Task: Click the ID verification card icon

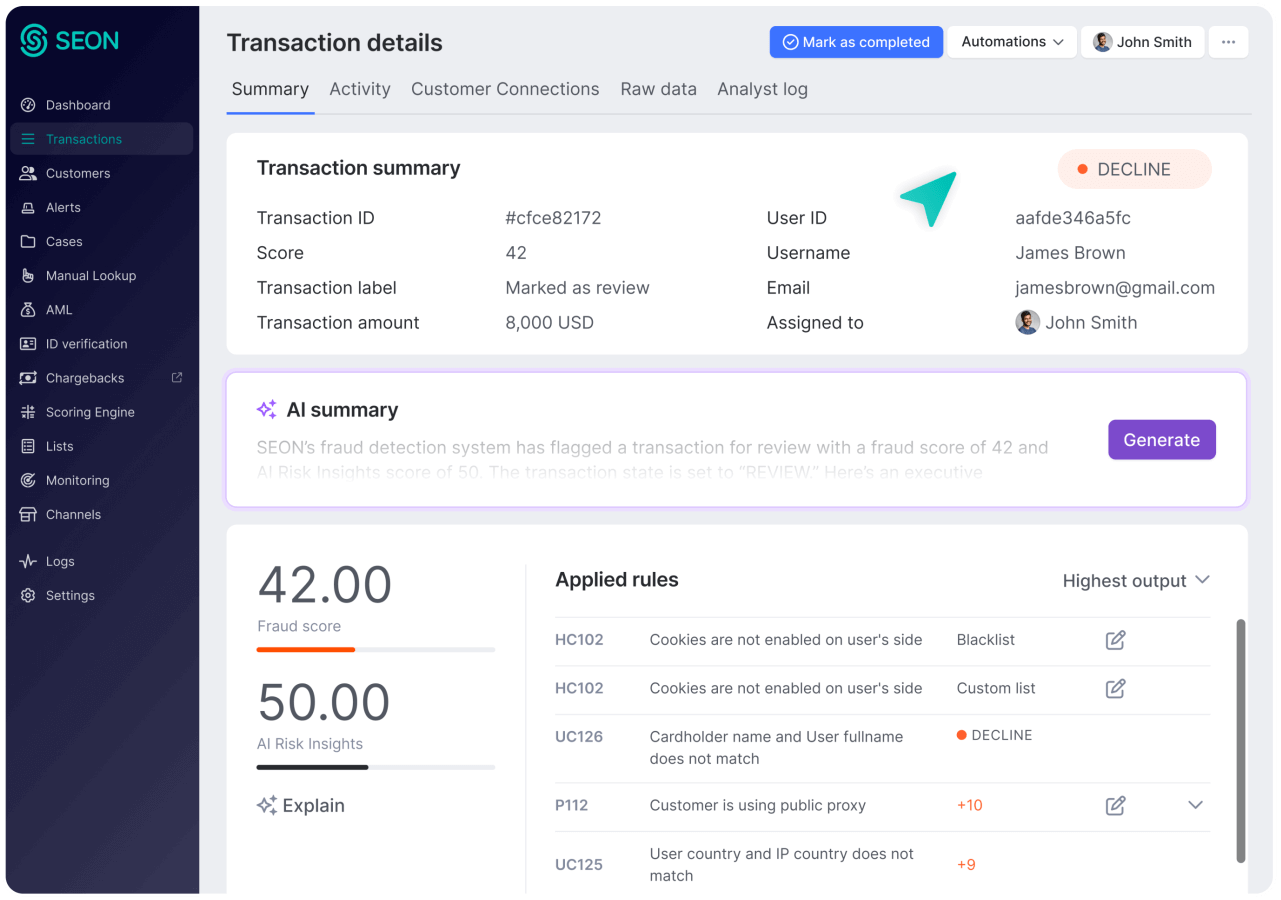Action: [28, 344]
